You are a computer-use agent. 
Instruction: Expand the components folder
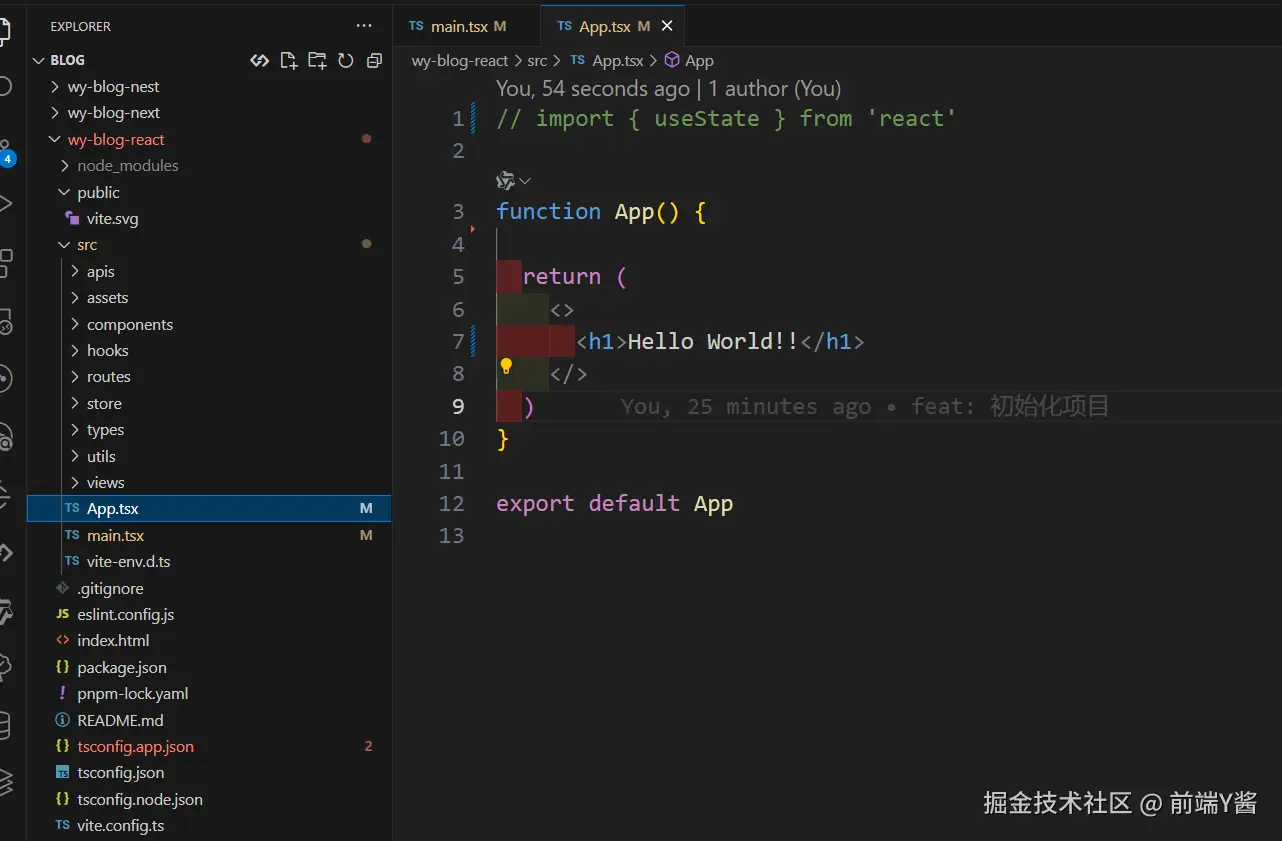click(x=75, y=324)
